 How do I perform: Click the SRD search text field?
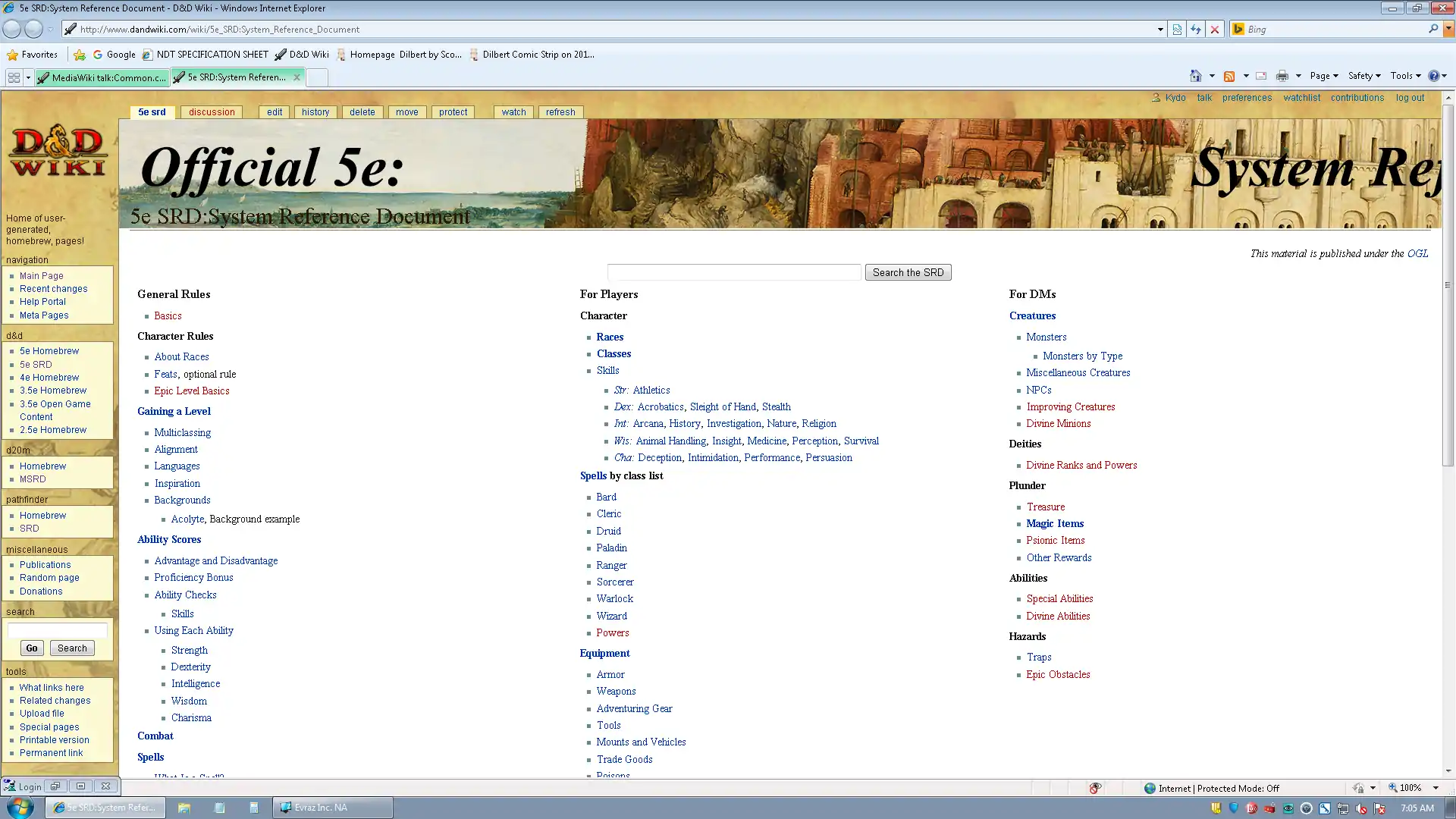(733, 272)
